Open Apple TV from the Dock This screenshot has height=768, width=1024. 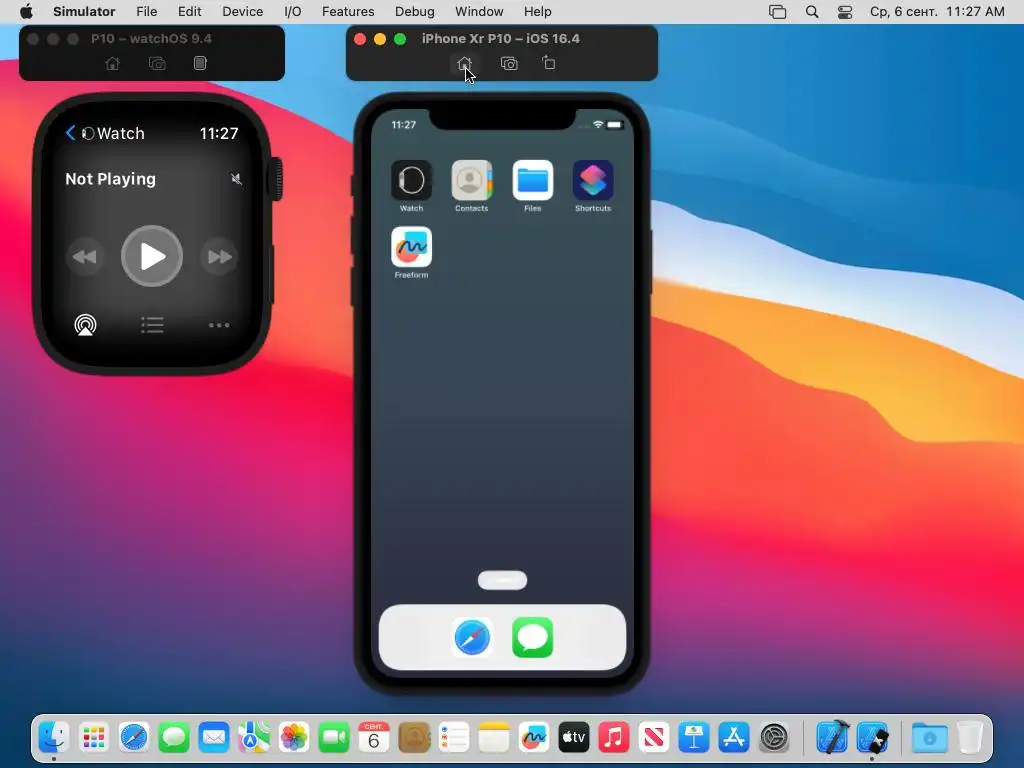coord(574,738)
